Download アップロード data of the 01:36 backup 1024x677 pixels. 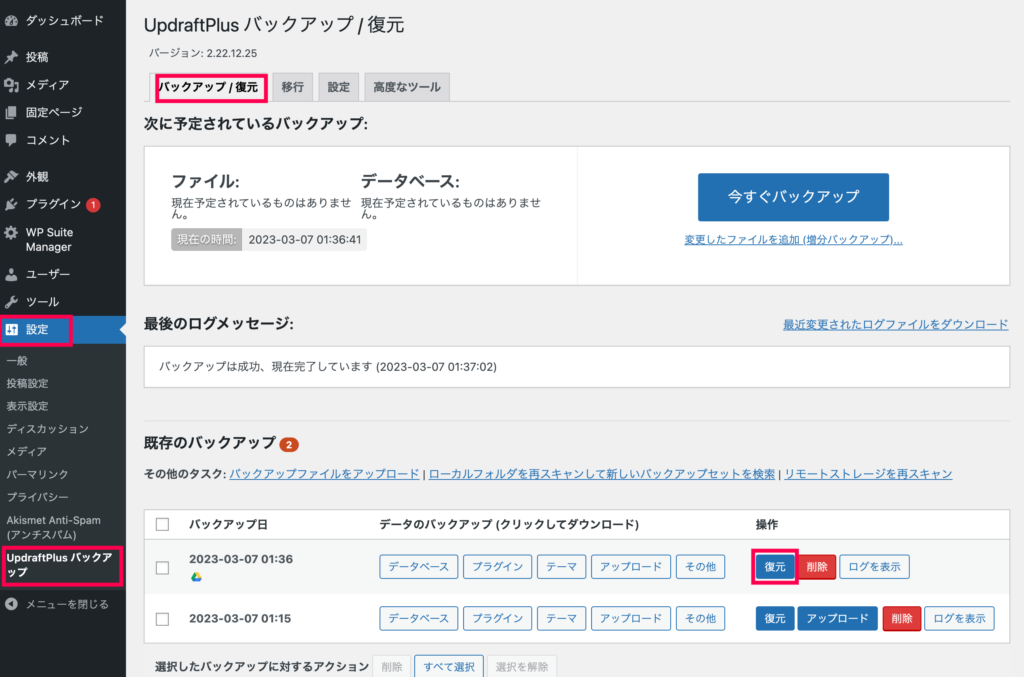pos(631,567)
